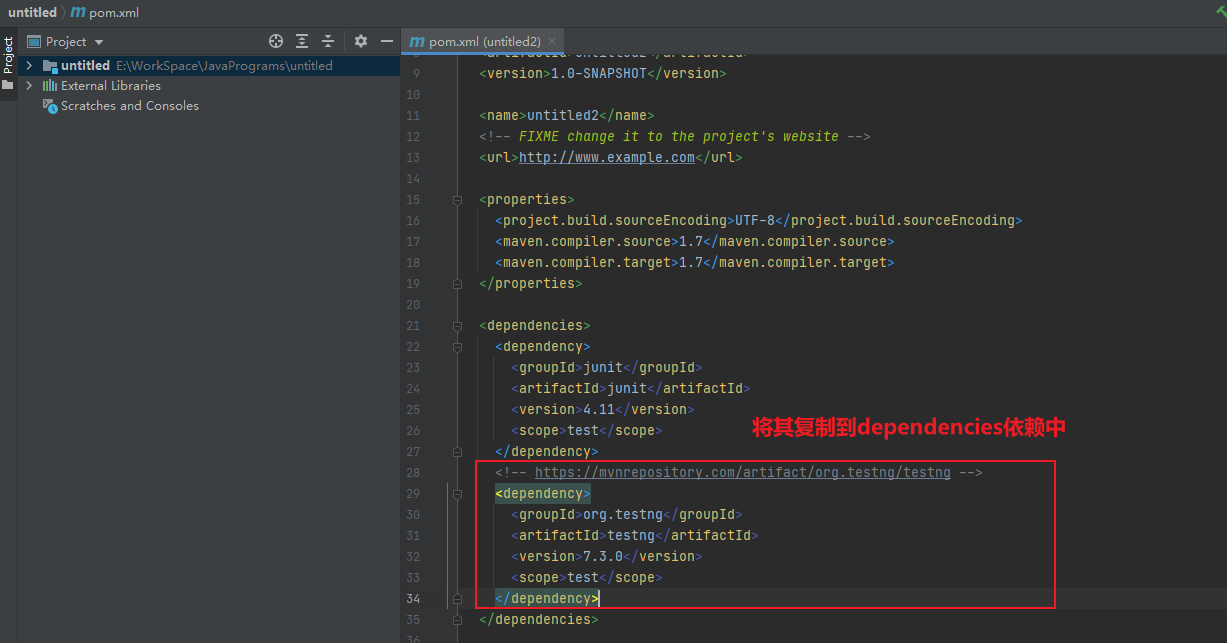The height and width of the screenshot is (643, 1227).
Task: Collapse the properties block at line 15
Action: (x=457, y=200)
